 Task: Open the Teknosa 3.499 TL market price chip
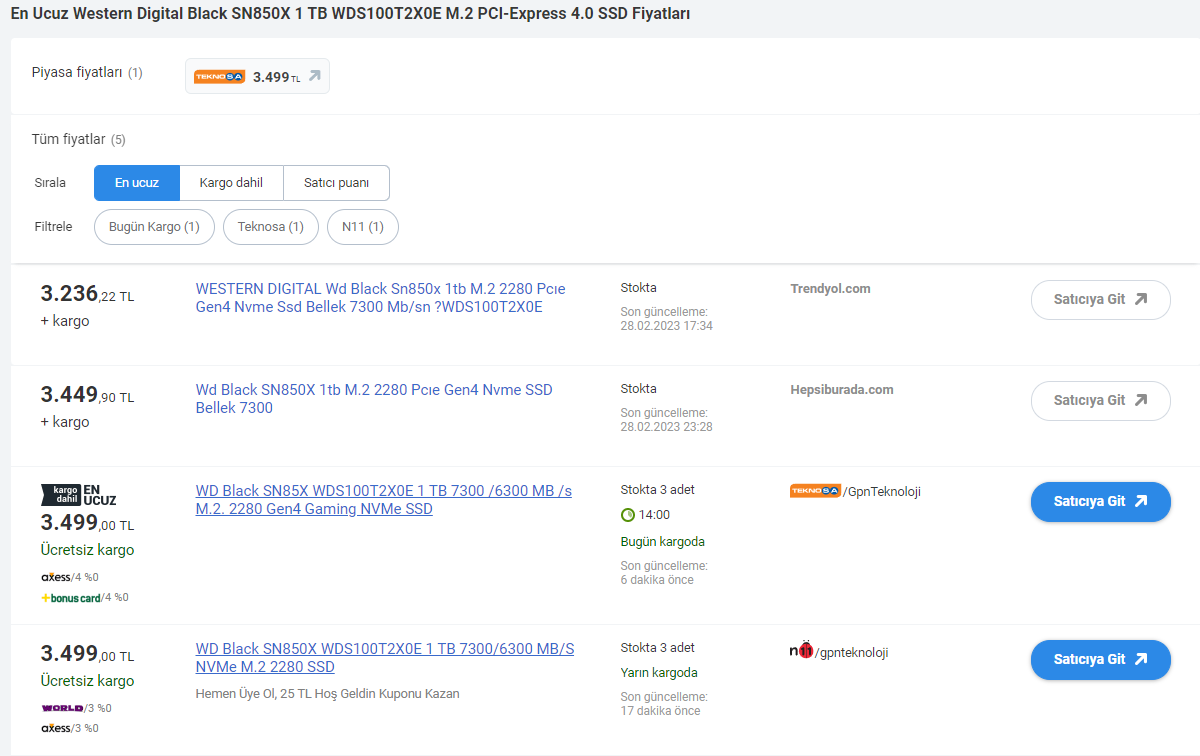pos(257,76)
